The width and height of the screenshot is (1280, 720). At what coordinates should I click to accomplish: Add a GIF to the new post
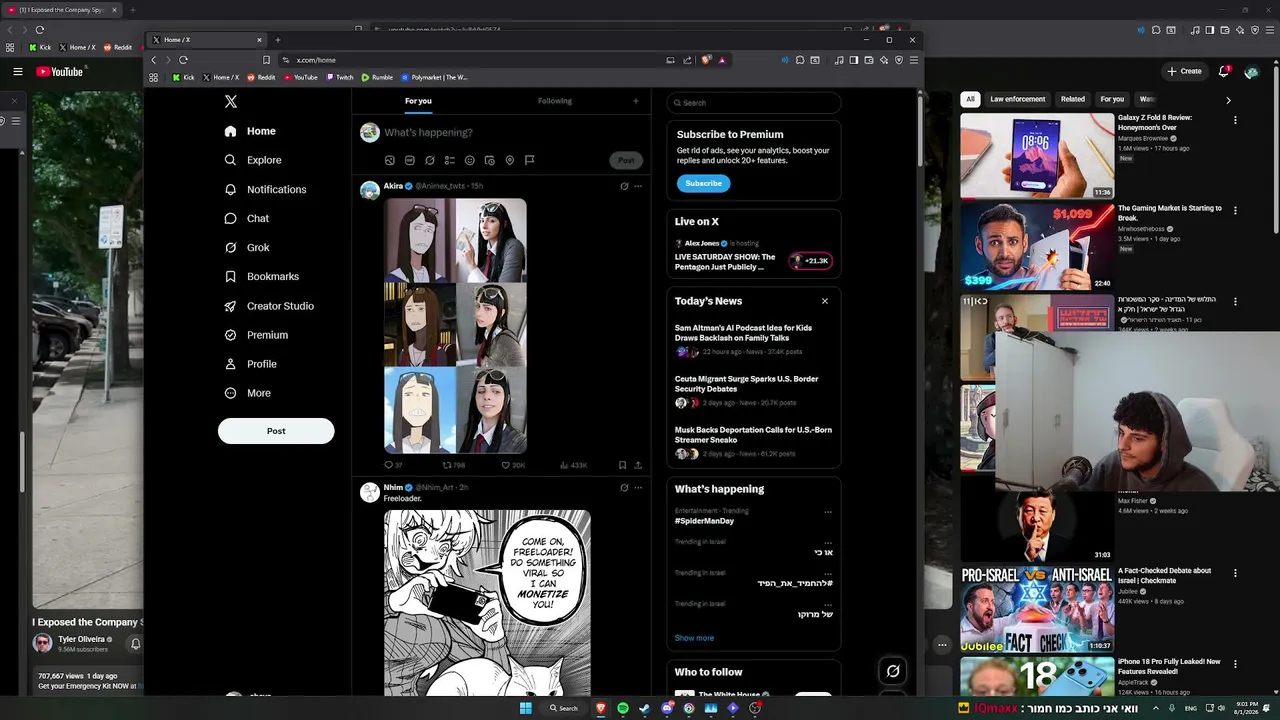pos(410,160)
